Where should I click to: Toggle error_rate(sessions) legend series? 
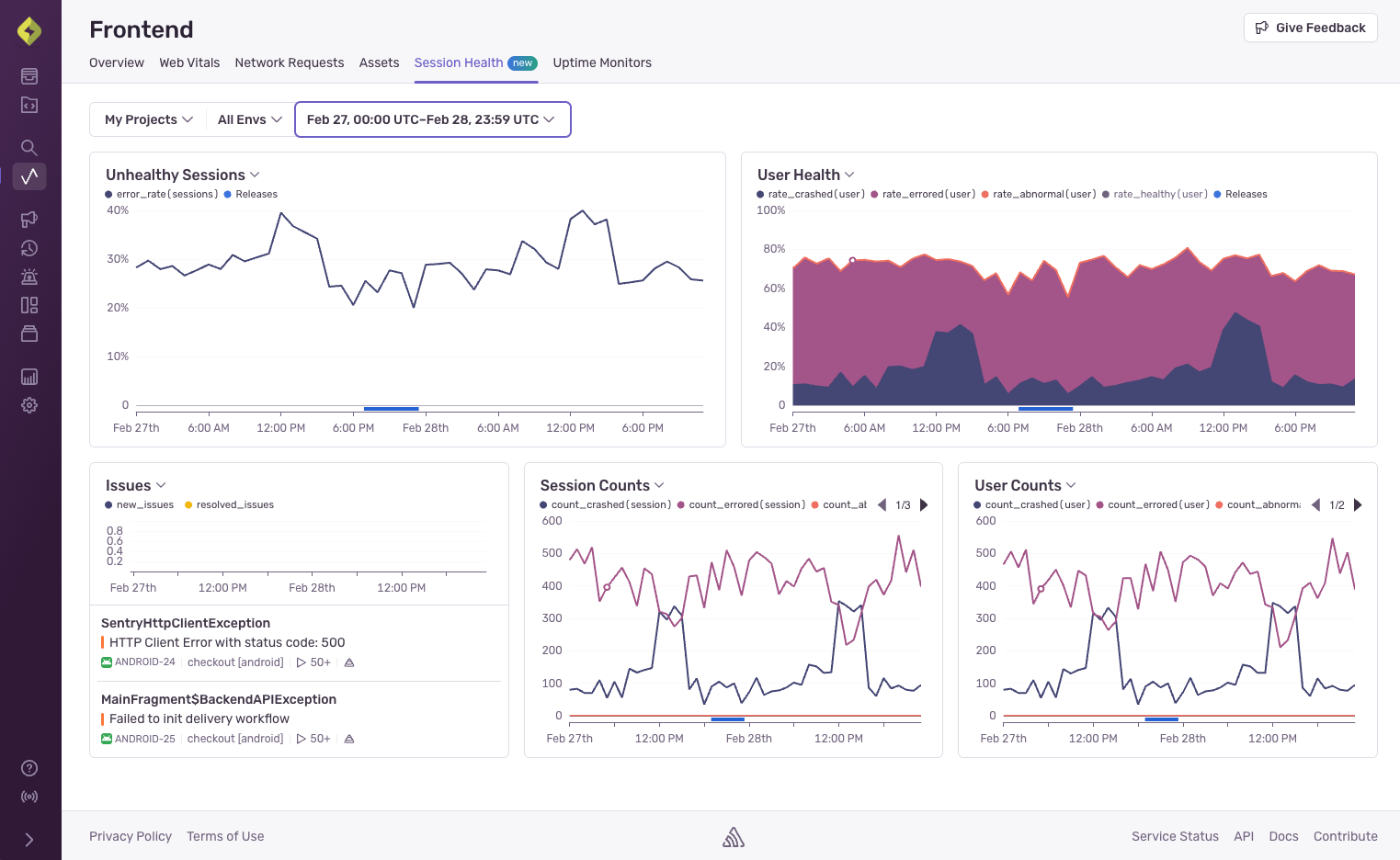tap(162, 194)
